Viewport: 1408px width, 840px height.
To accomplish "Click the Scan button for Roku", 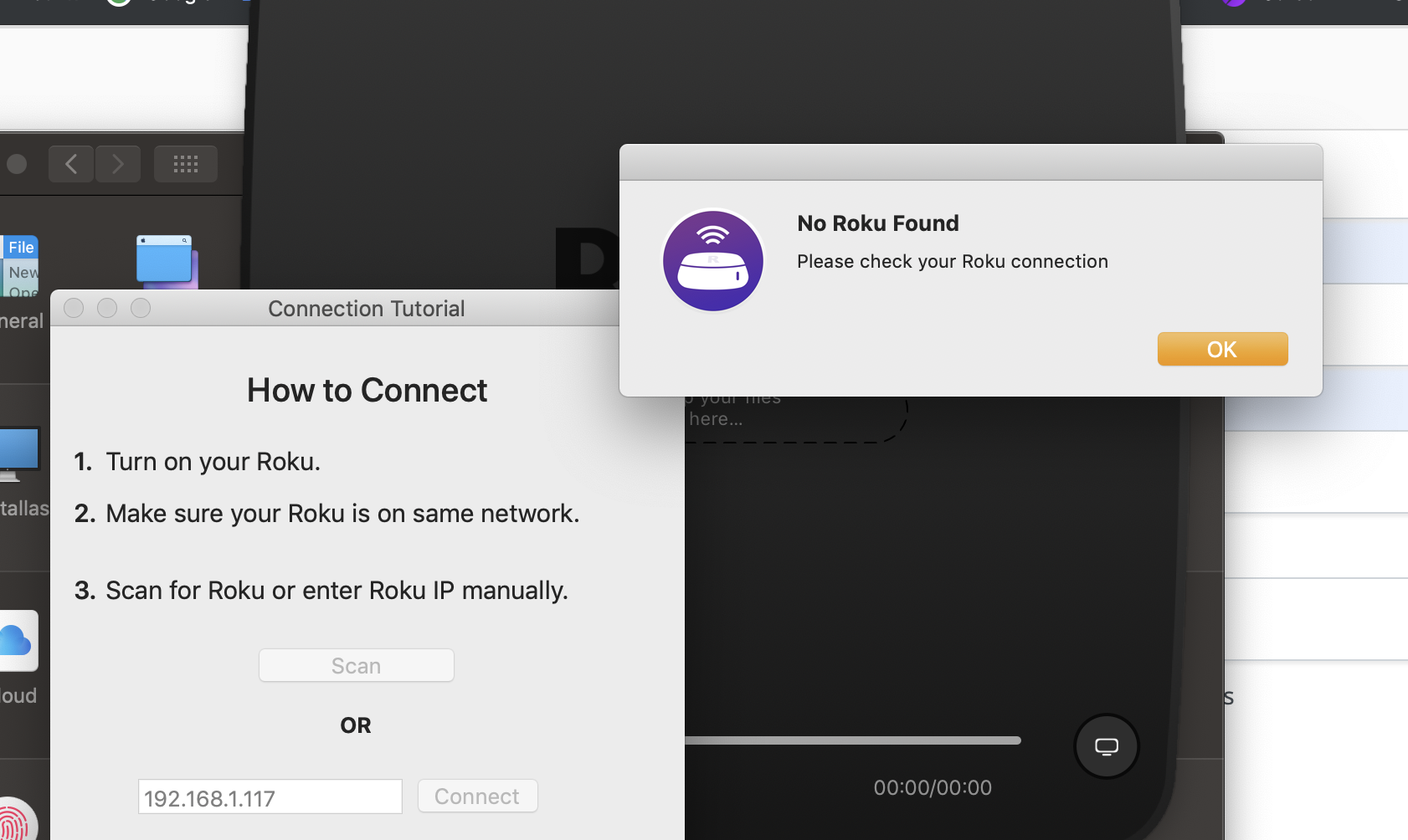I will click(x=357, y=665).
